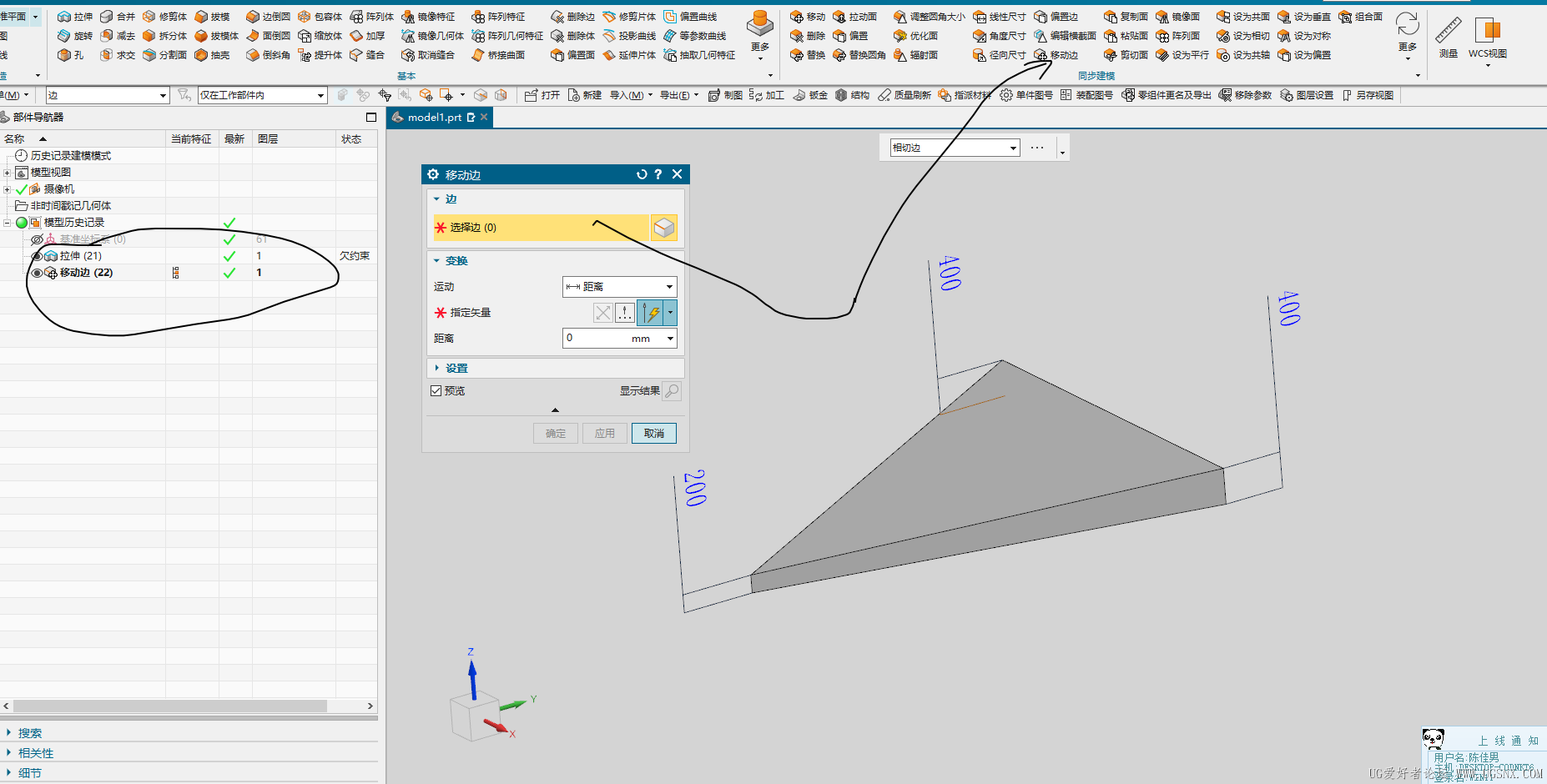This screenshot has width=1547, height=784.
Task: Switch to the model1.prt tab
Action: [x=435, y=118]
